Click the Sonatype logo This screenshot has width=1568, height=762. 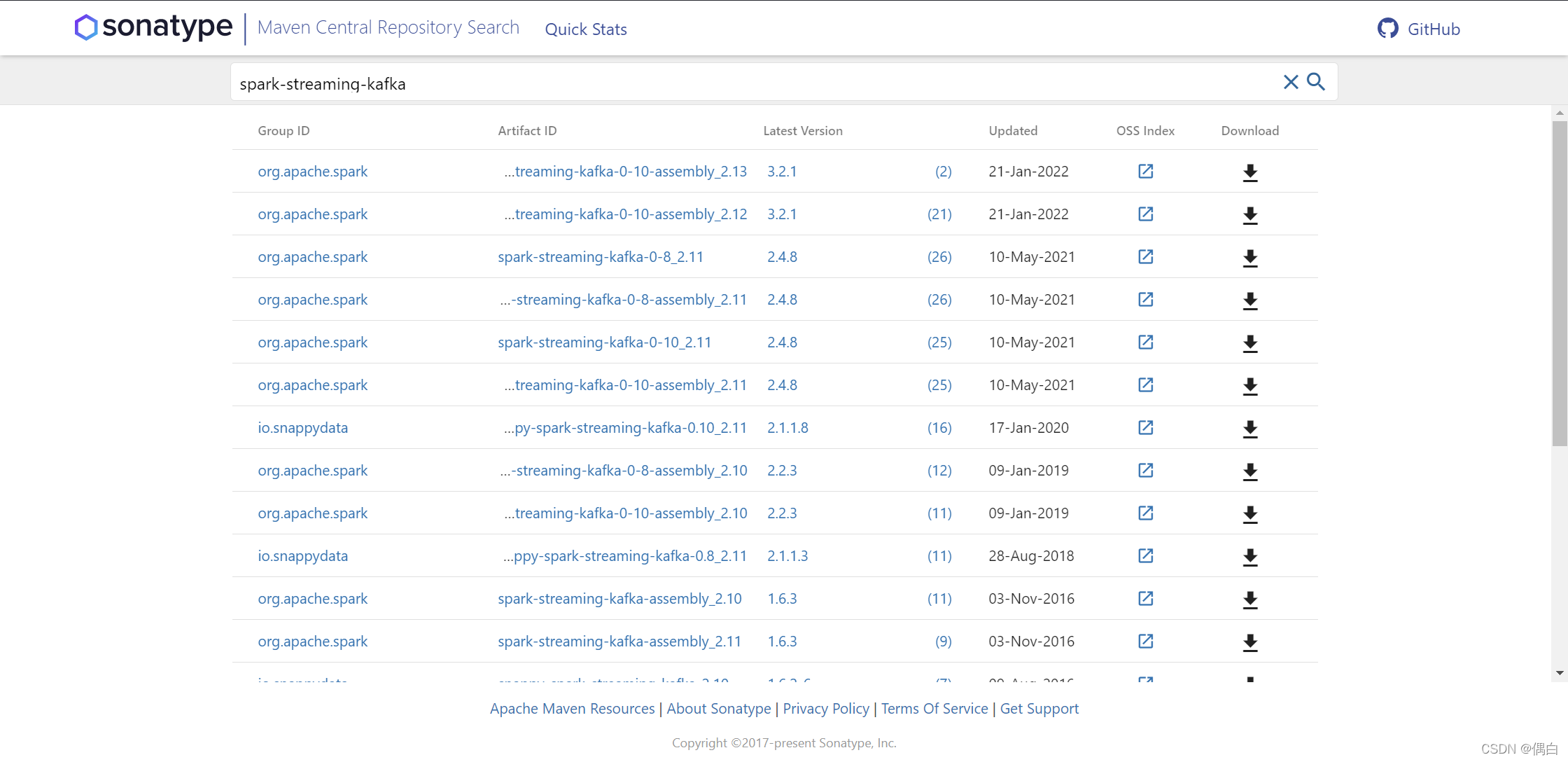pos(154,27)
